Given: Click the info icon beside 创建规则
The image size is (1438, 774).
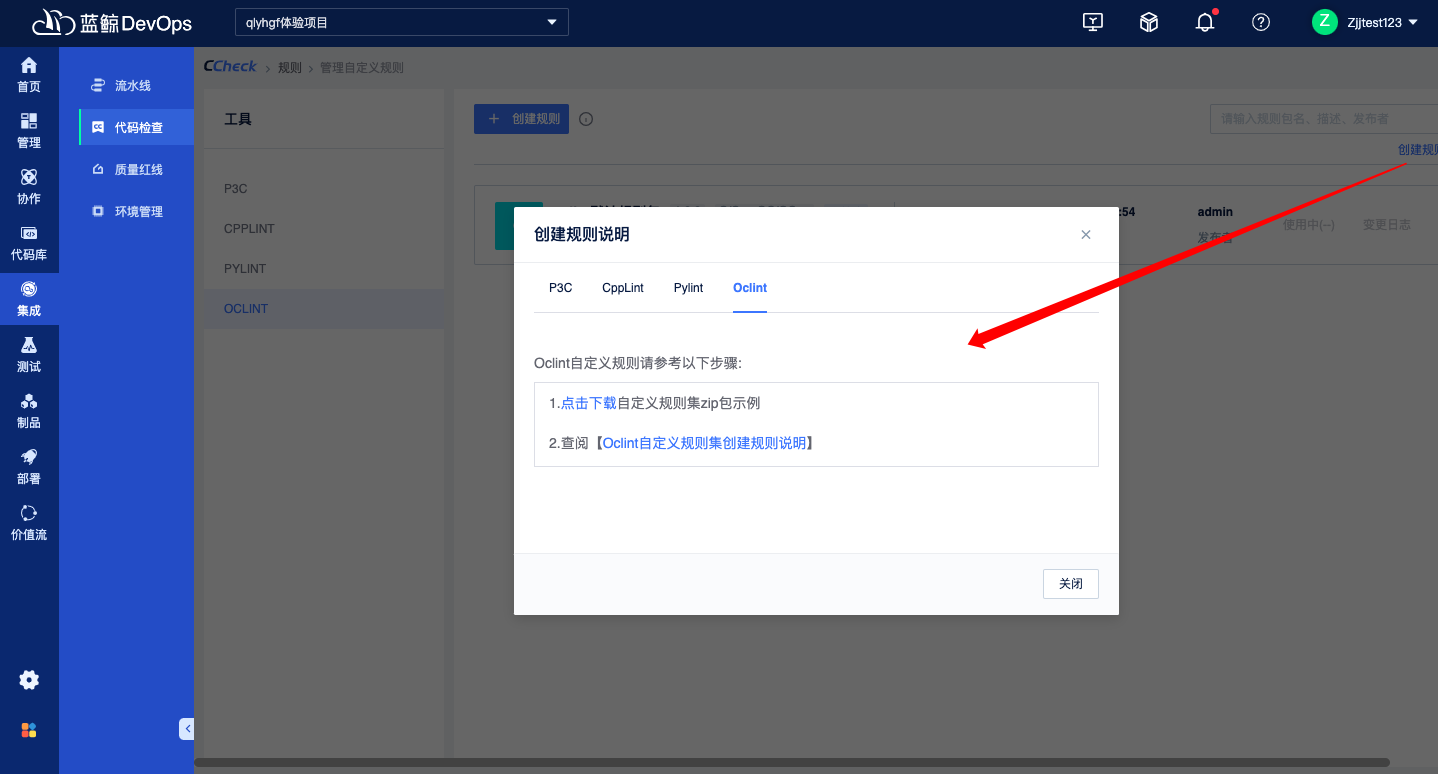Looking at the screenshot, I should pyautogui.click(x=586, y=119).
